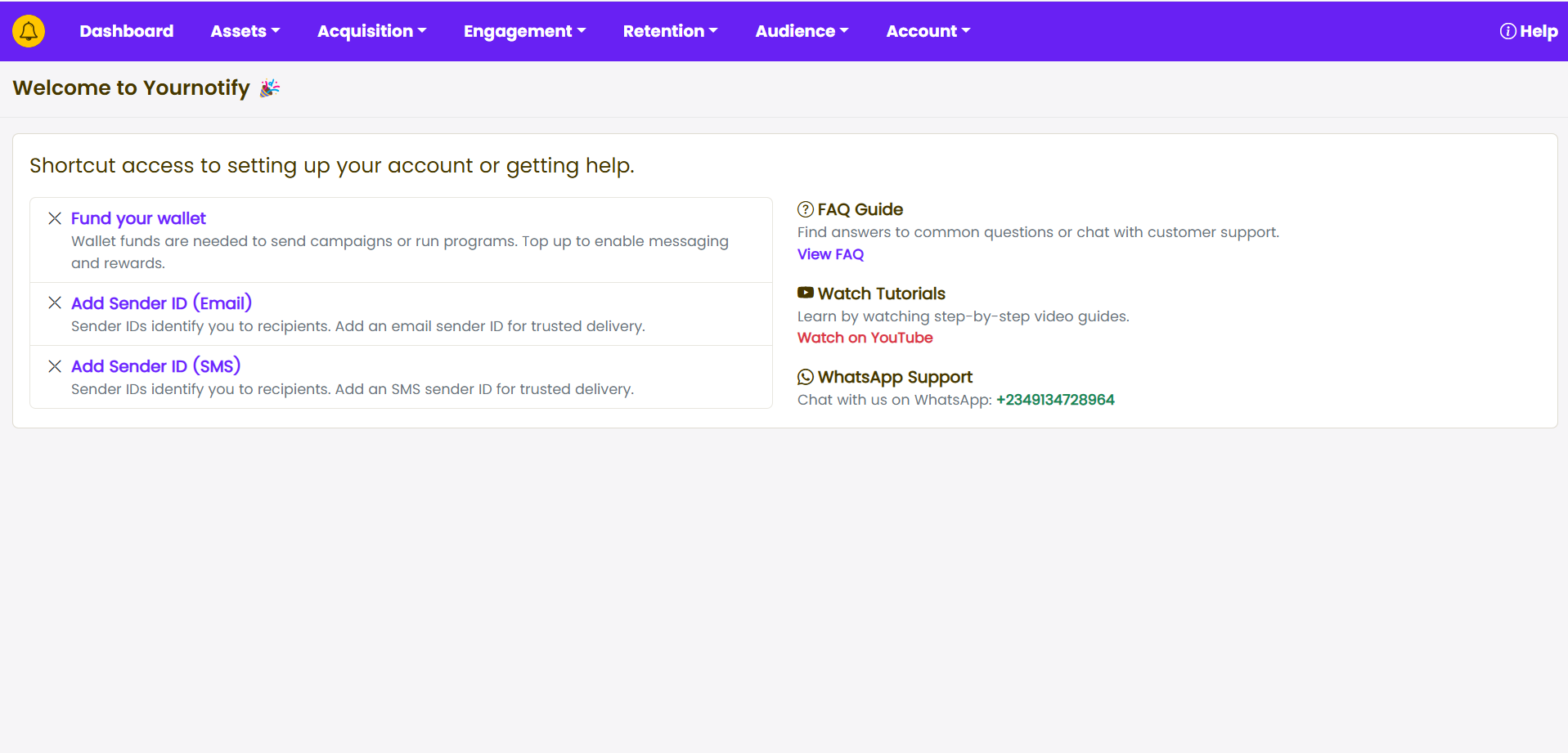Open the Retention menu
1568x753 pixels.
coord(670,31)
